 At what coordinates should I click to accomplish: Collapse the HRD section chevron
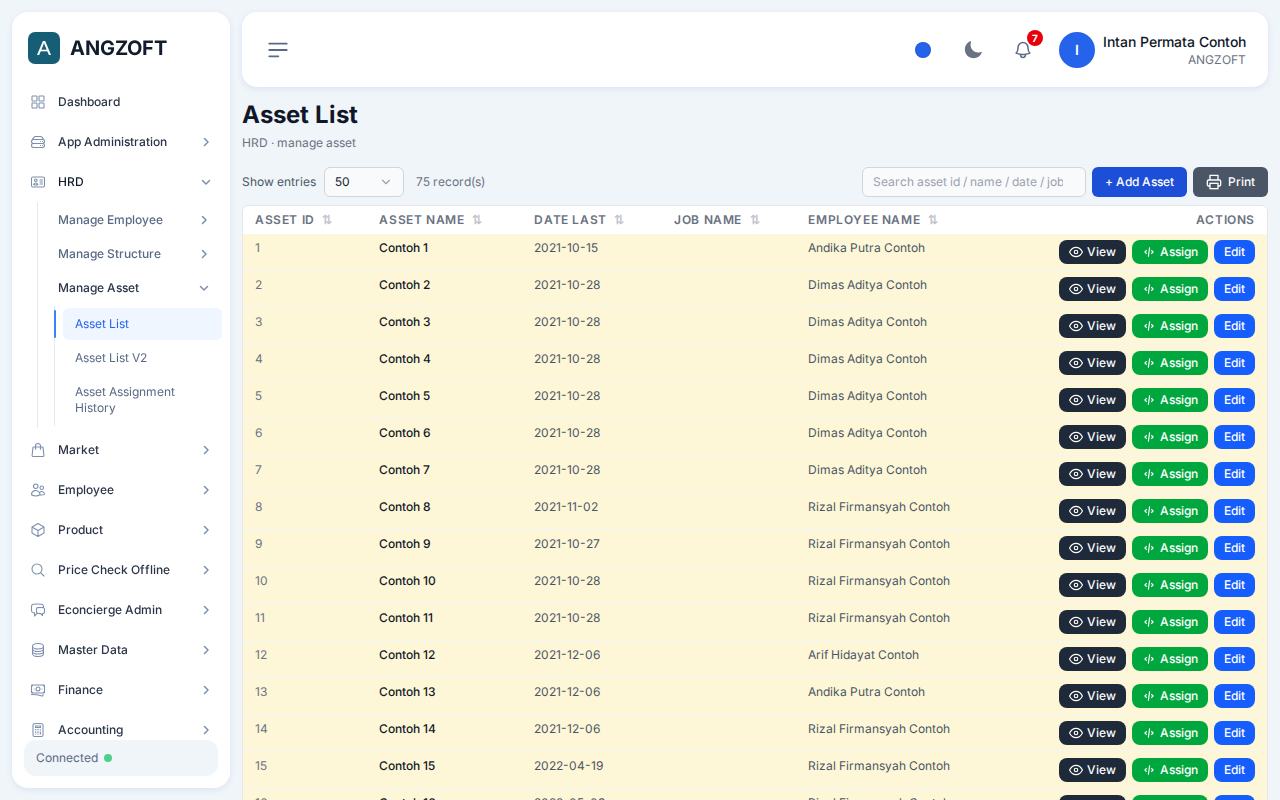click(x=206, y=182)
